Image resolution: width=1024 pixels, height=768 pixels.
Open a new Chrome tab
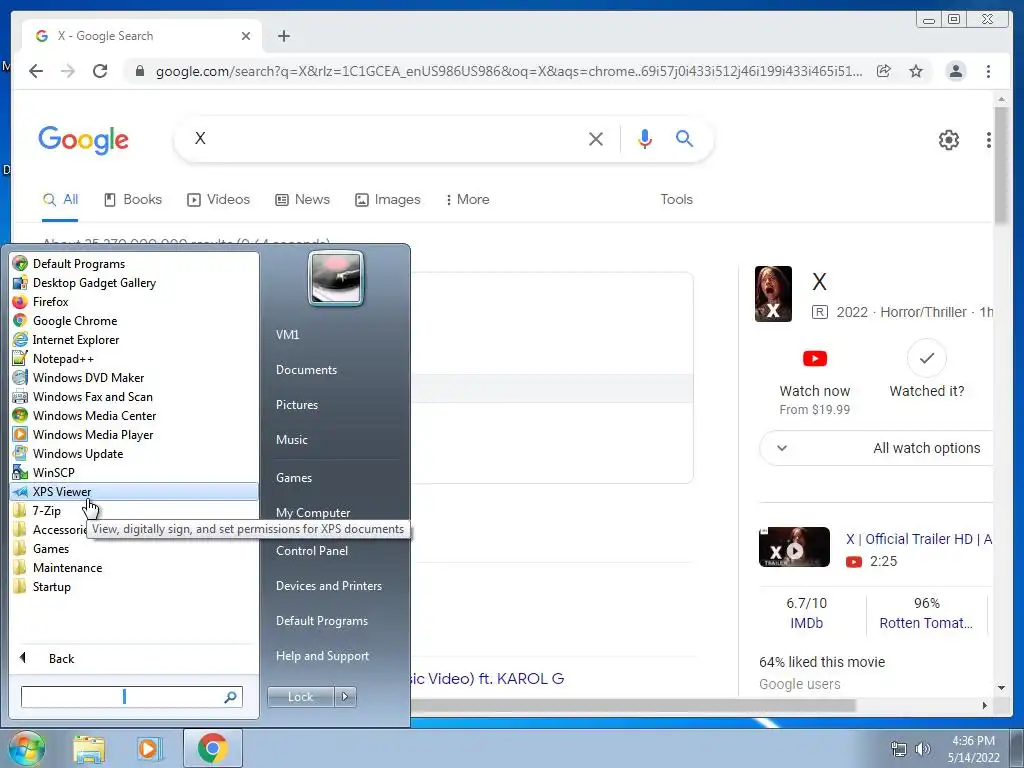click(x=283, y=36)
